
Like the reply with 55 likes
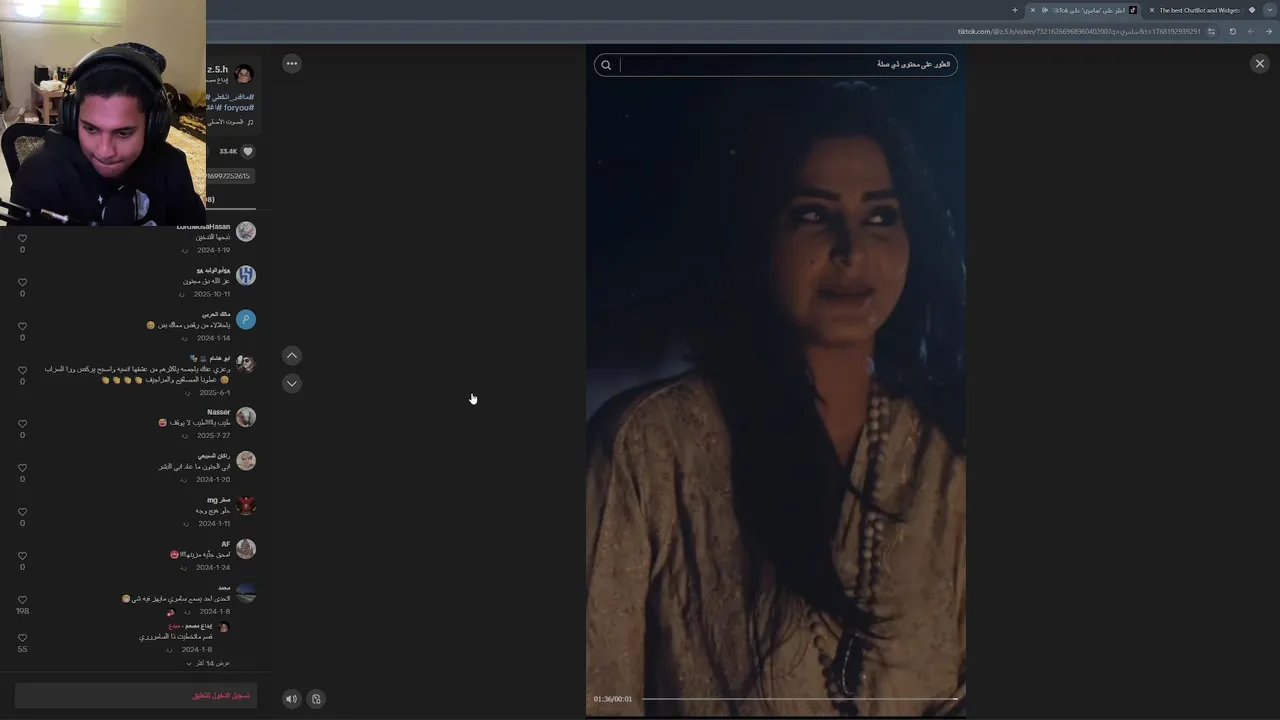pos(22,637)
